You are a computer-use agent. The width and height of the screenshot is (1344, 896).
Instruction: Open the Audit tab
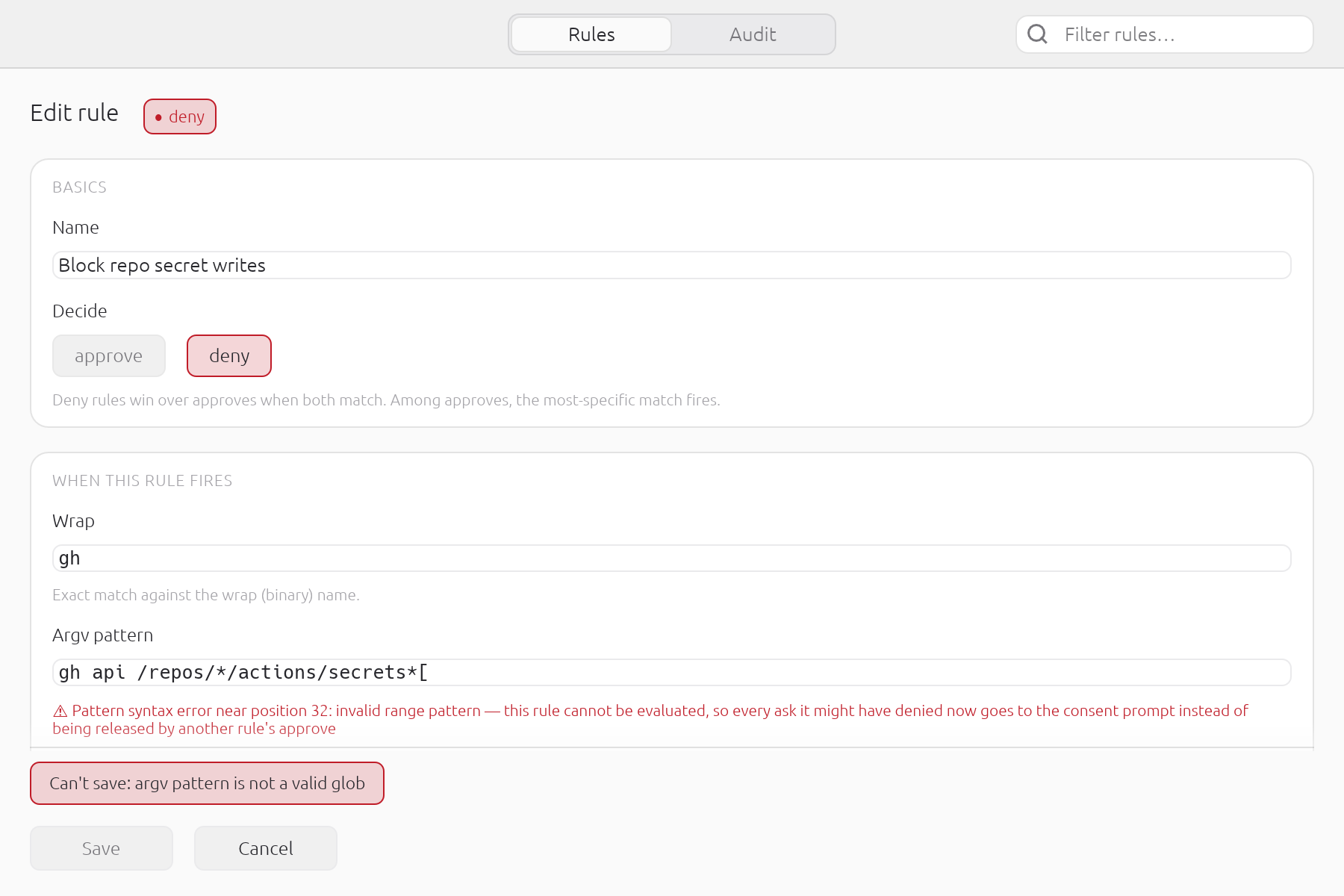753,34
